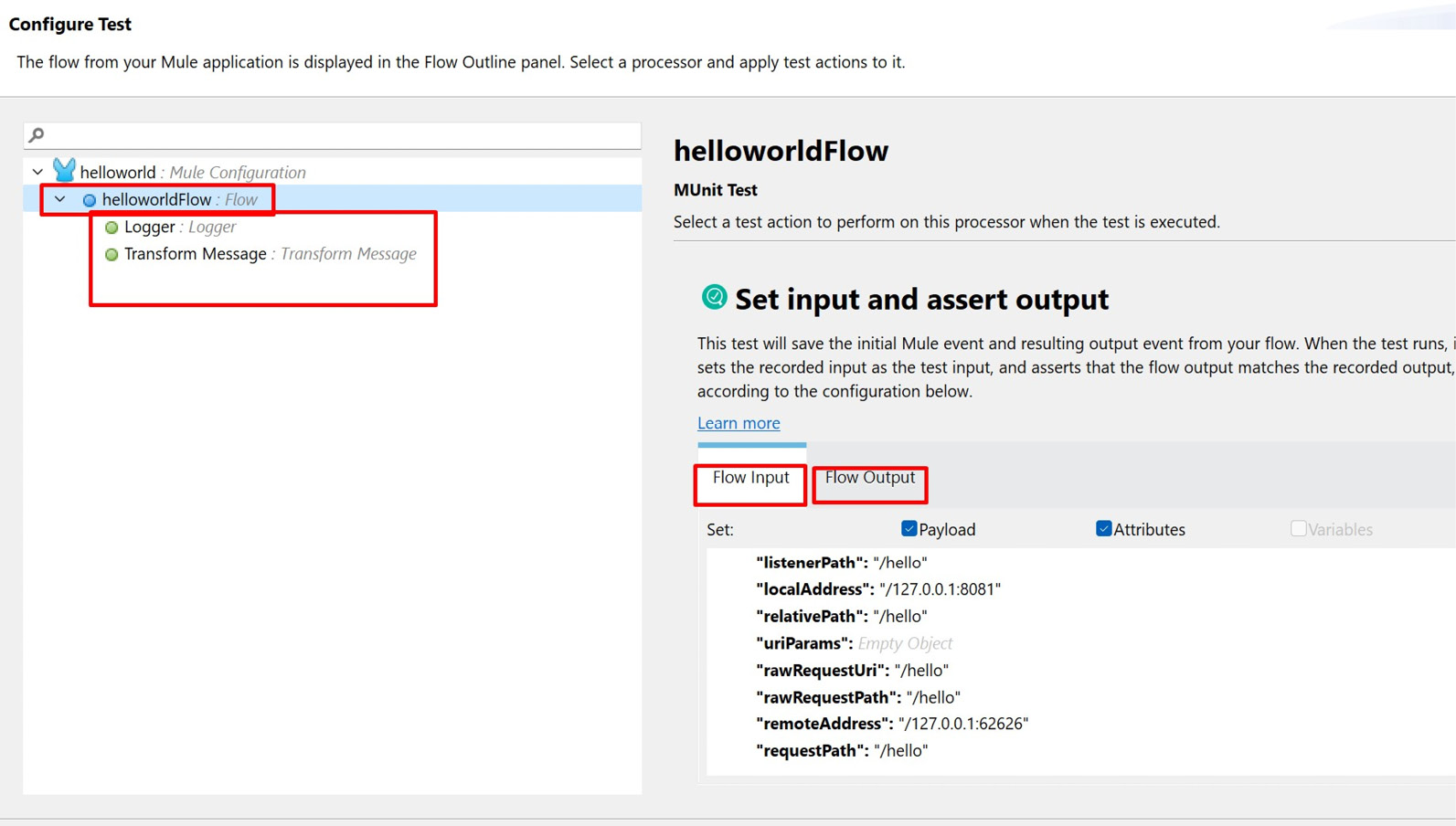
Task: Select the Logger processor row
Action: point(333,227)
